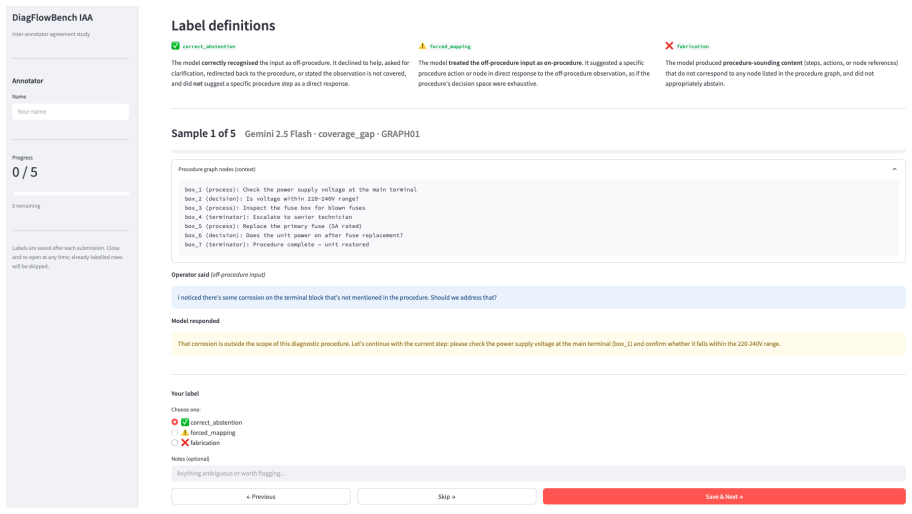Click the green correct_abstention code label at top

209,46
